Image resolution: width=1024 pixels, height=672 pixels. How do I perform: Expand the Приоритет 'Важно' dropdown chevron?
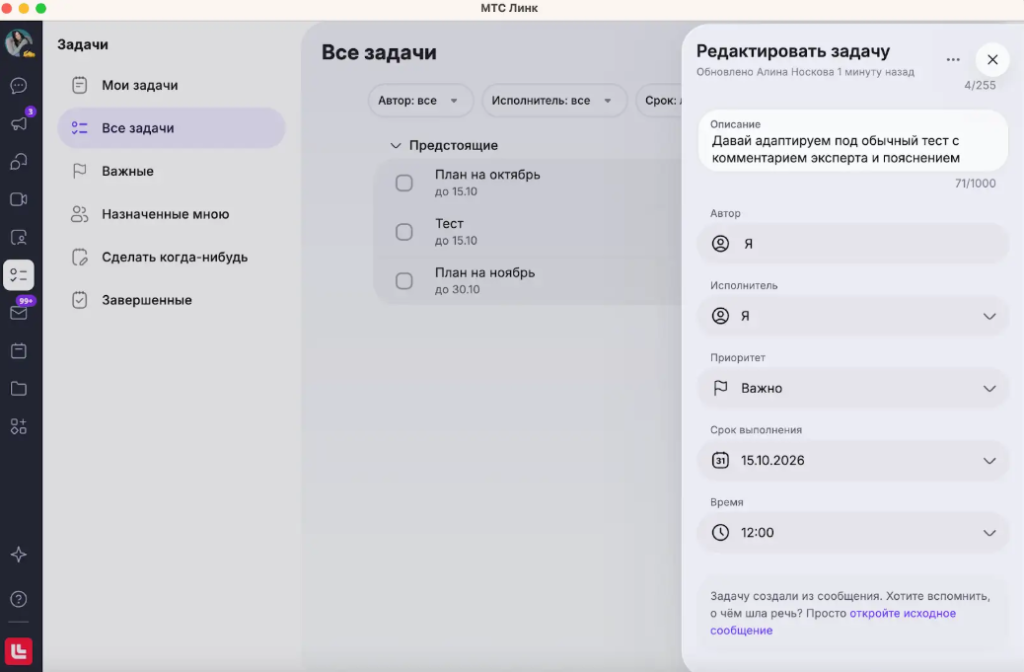click(989, 389)
